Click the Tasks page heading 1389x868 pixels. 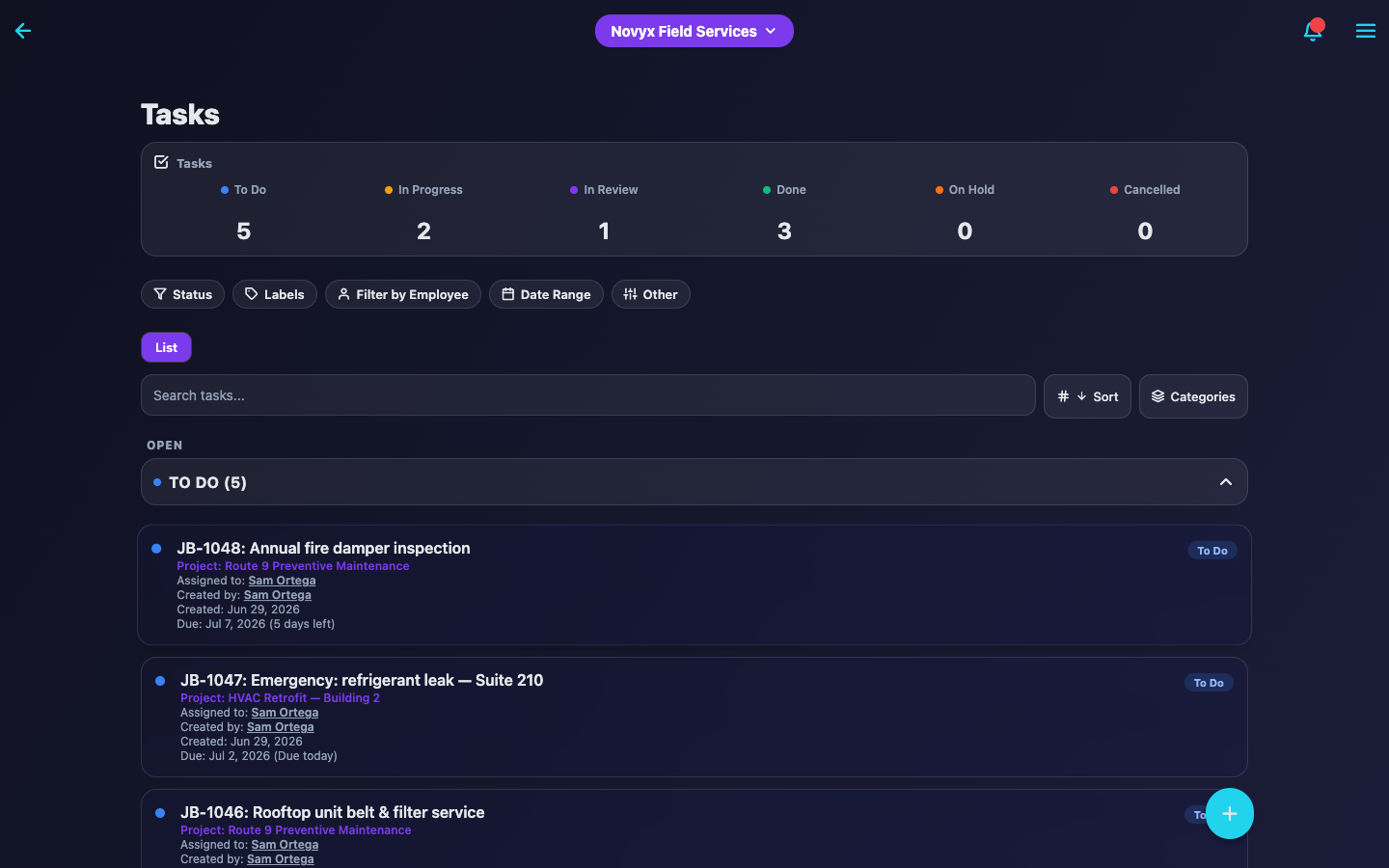click(x=180, y=115)
